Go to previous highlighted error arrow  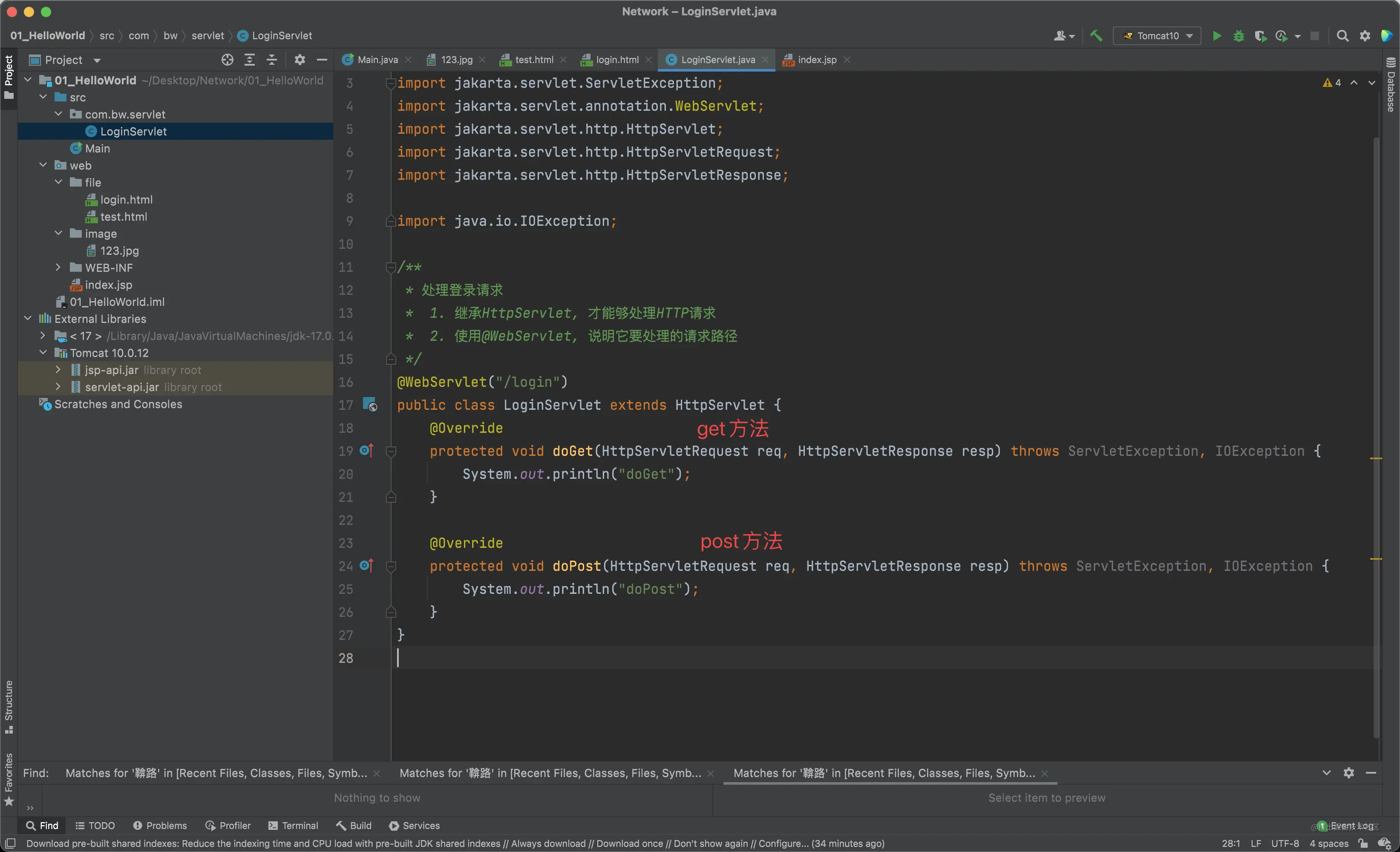(1354, 83)
